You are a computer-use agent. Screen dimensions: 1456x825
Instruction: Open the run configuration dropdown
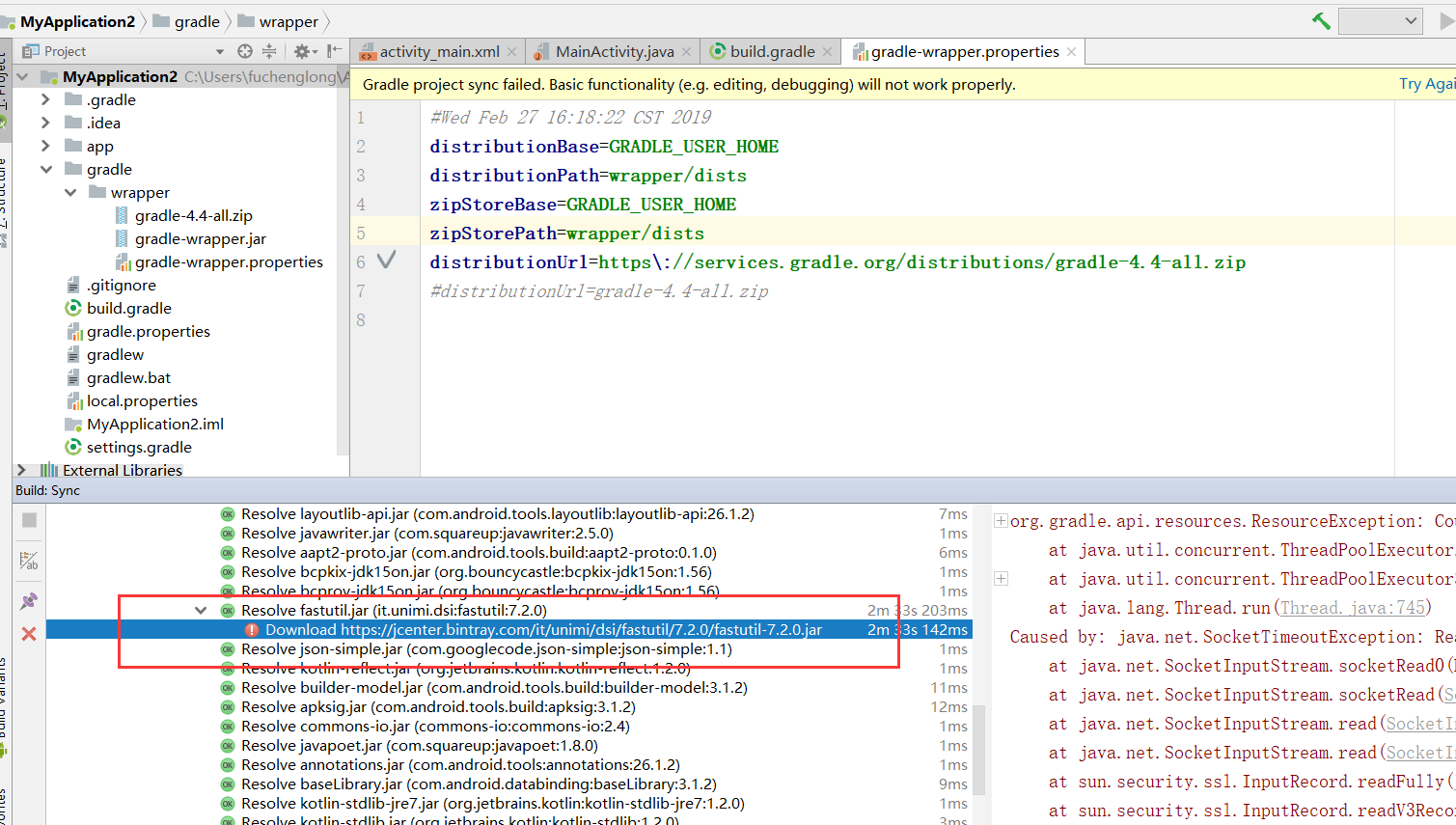[x=1381, y=20]
